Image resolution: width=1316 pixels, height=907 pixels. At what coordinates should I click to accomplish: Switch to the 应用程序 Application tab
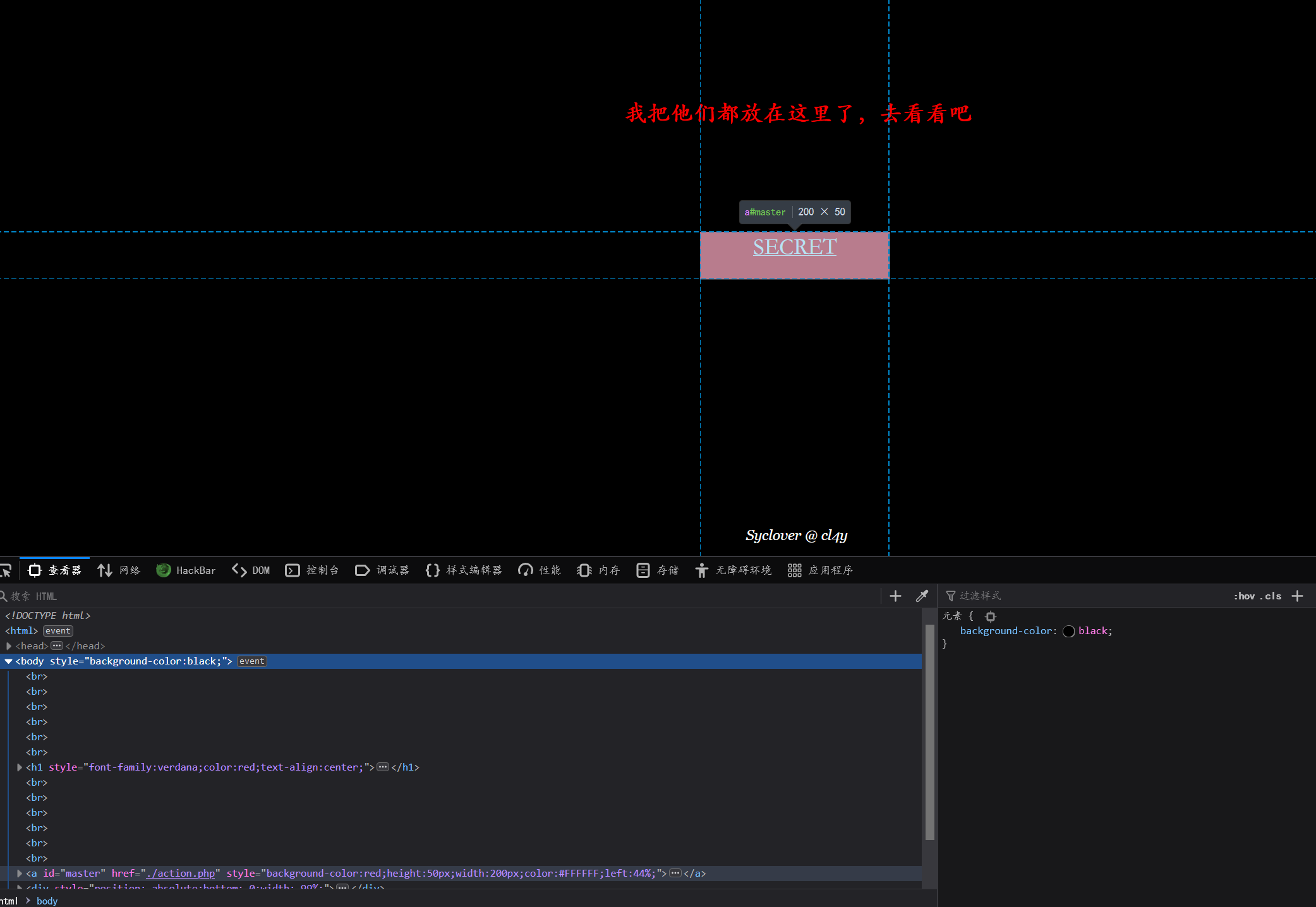(x=820, y=570)
